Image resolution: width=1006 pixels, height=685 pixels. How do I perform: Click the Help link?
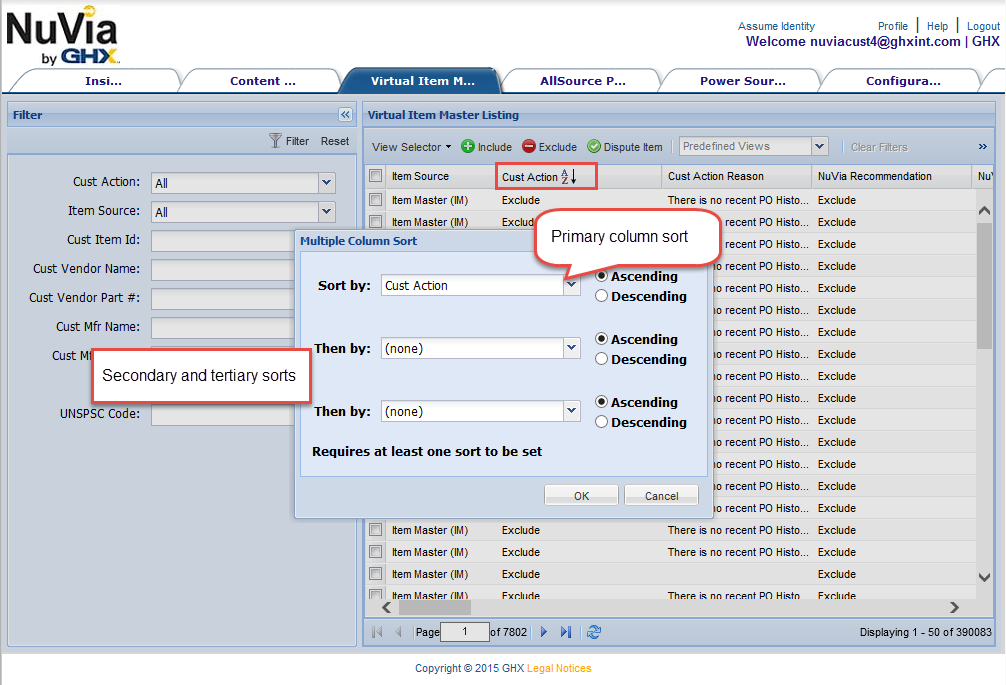click(x=937, y=26)
